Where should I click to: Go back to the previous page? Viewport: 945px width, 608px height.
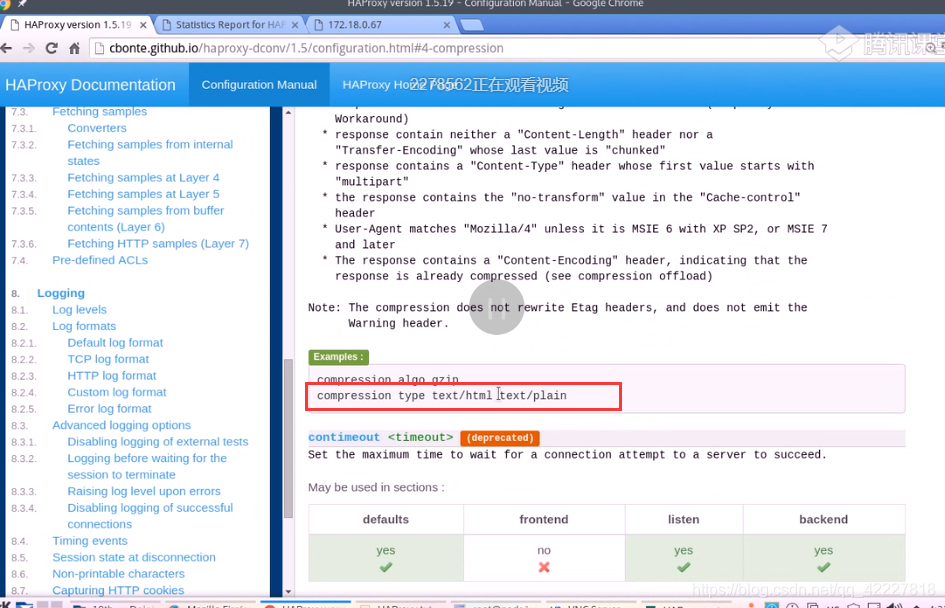coord(7,48)
